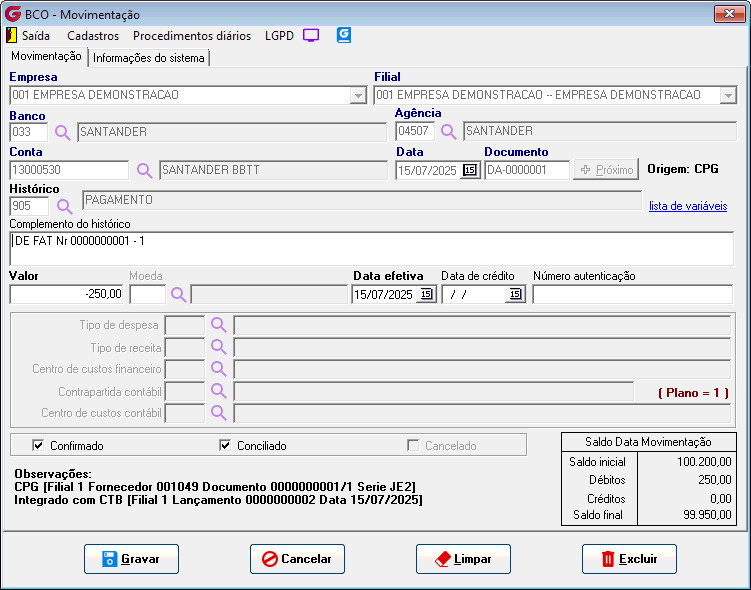The image size is (751, 590).
Task: Click the Moeda code input field
Action: [x=148, y=294]
